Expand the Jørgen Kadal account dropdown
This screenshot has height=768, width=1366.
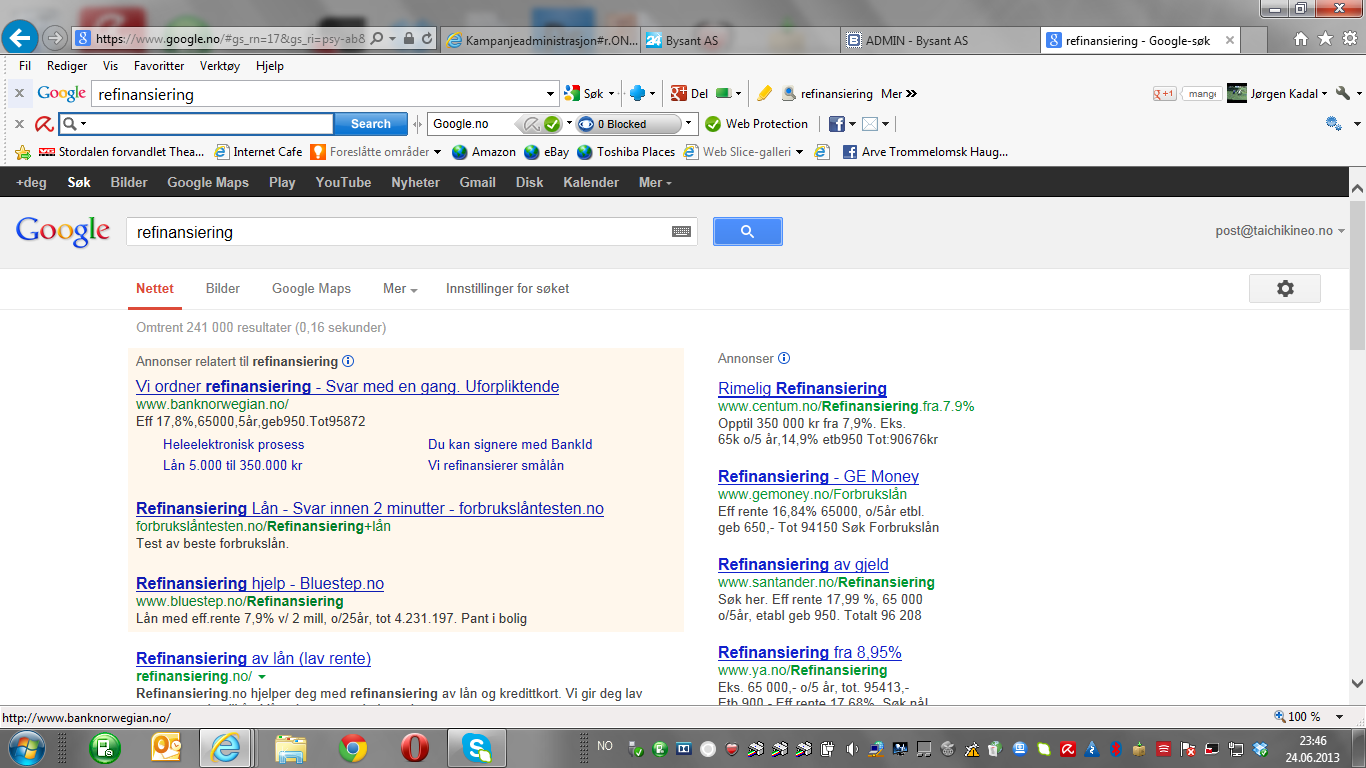pos(1324,93)
